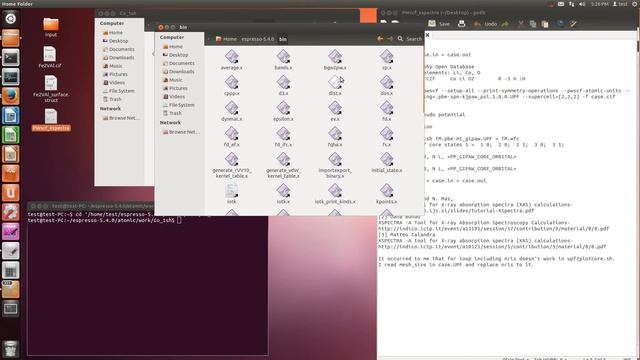Go forward in the bin file window
640x360 pixels.
(x=390, y=39)
